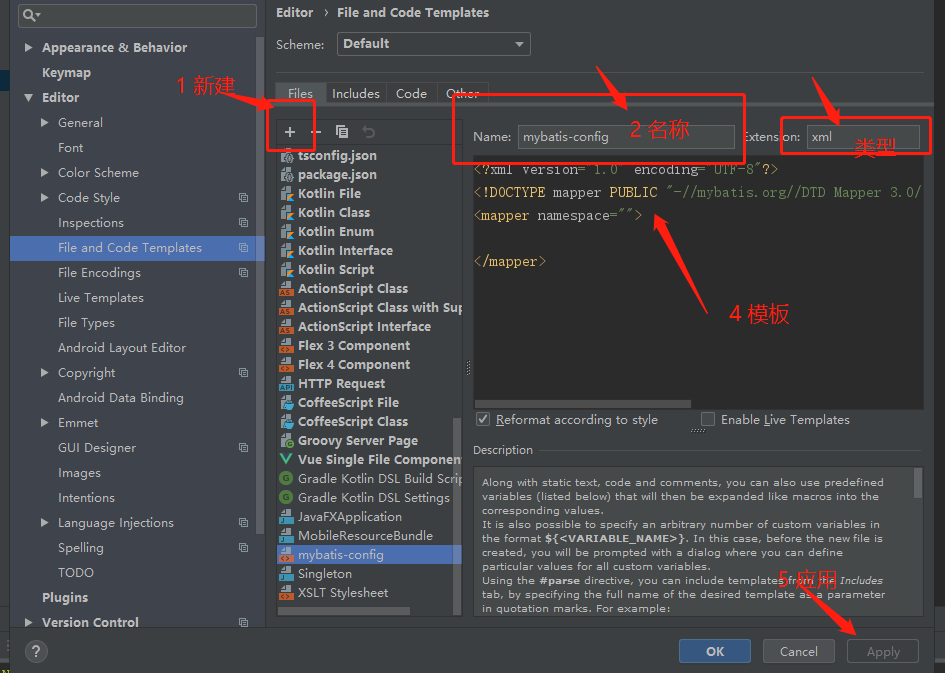Click the Version Control project-level icon
Screen dimensions: 945x673
(243, 622)
